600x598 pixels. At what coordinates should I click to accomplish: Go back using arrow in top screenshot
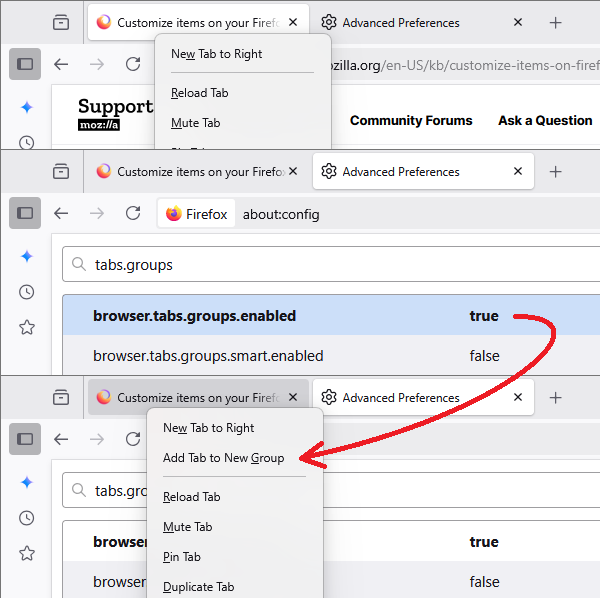[61, 64]
